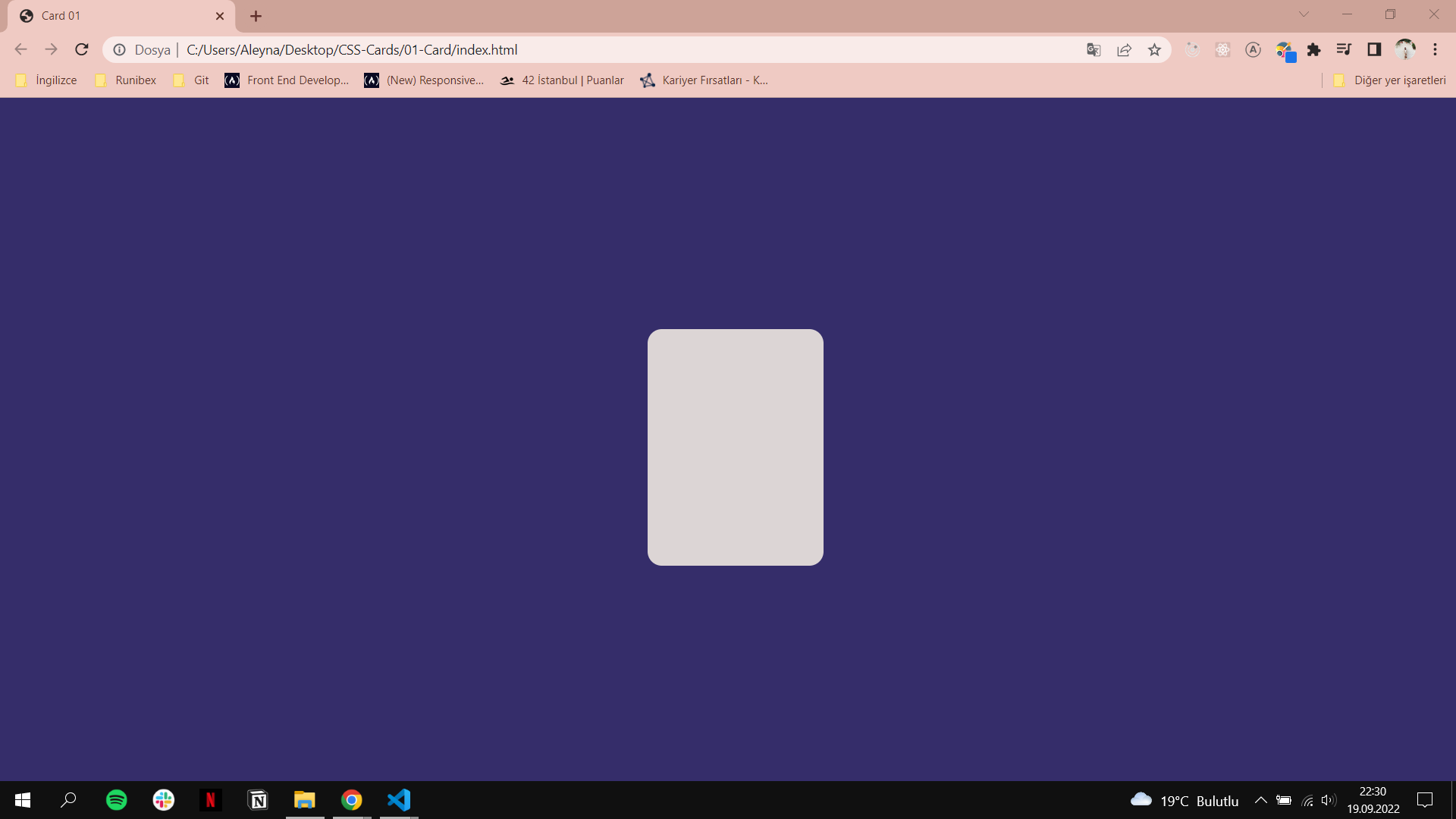1456x819 pixels.
Task: Toggle the speaker volume control
Action: tap(1329, 800)
